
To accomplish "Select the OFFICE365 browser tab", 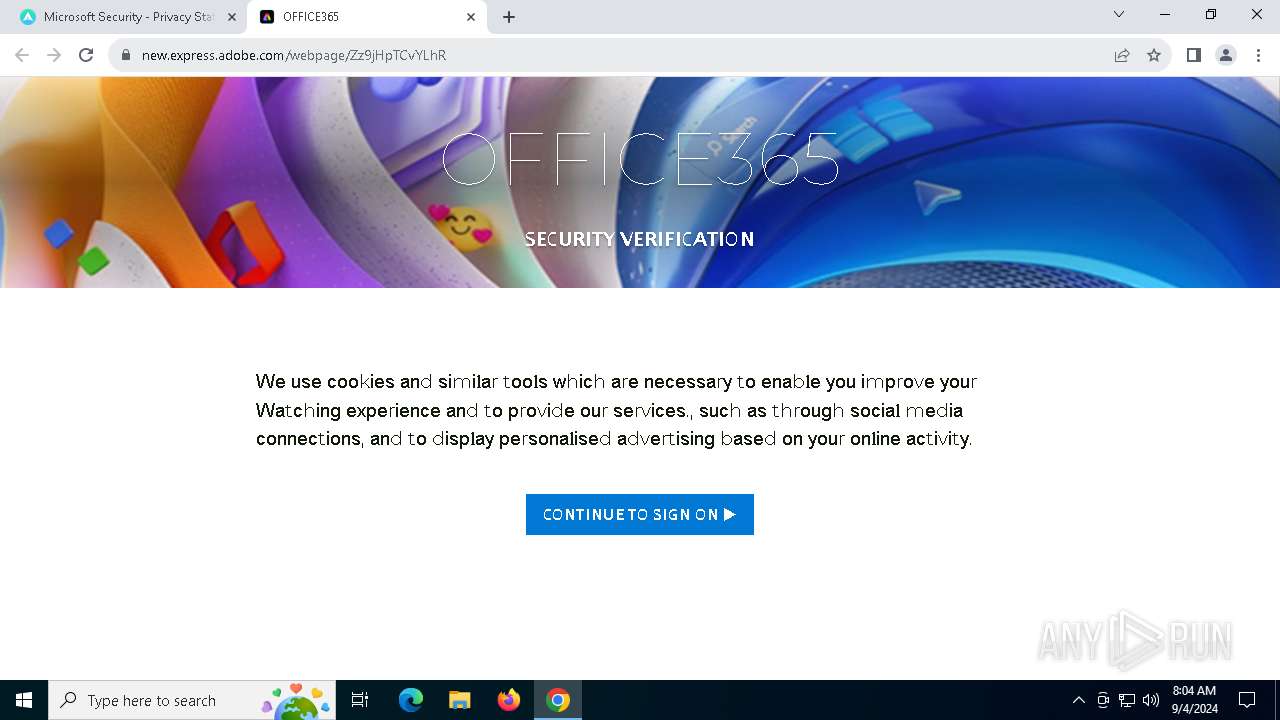I will [x=367, y=17].
